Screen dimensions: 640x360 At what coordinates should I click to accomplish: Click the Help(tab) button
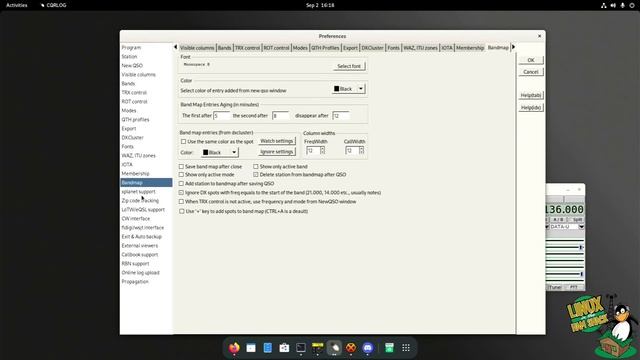click(531, 95)
